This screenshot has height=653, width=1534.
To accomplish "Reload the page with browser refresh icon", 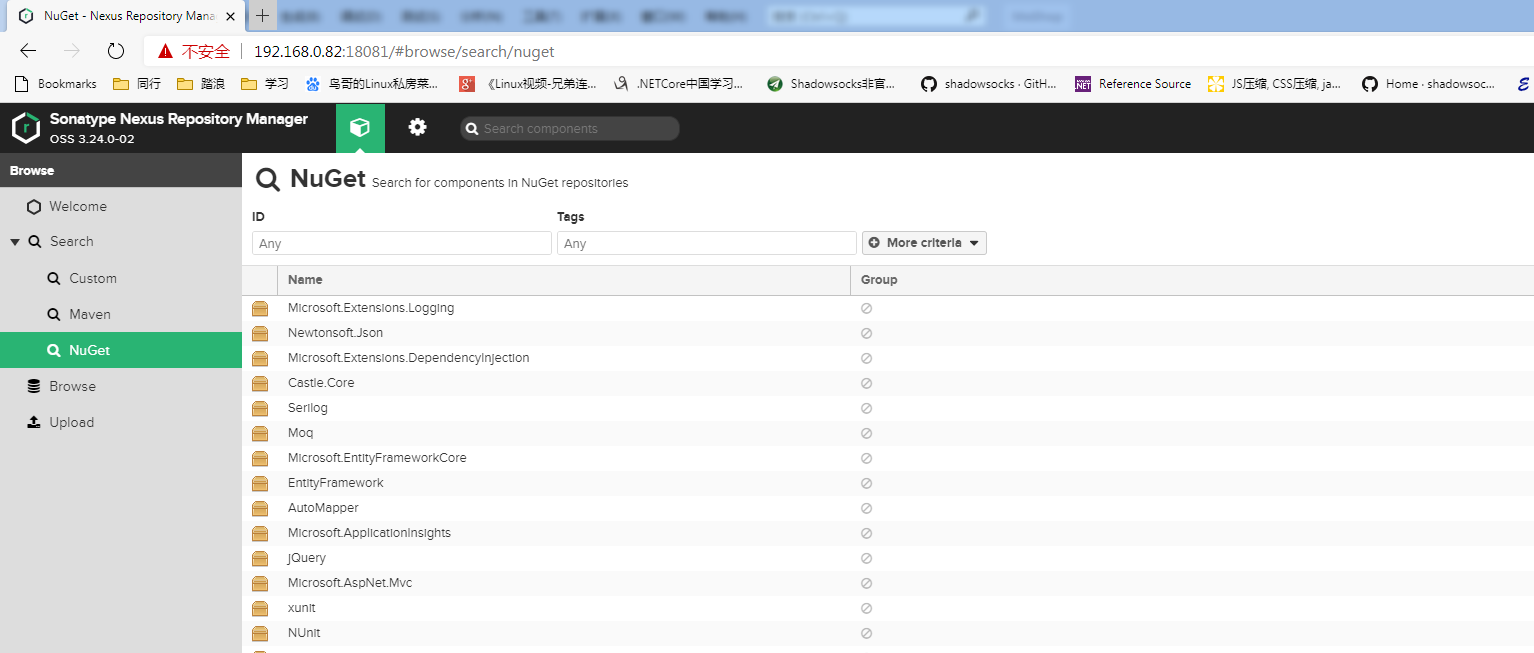I will tap(116, 51).
